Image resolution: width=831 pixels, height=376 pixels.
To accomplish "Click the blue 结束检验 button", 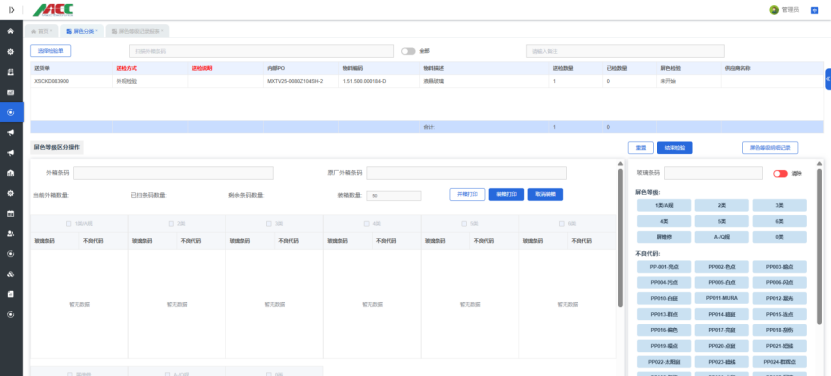I will (675, 148).
